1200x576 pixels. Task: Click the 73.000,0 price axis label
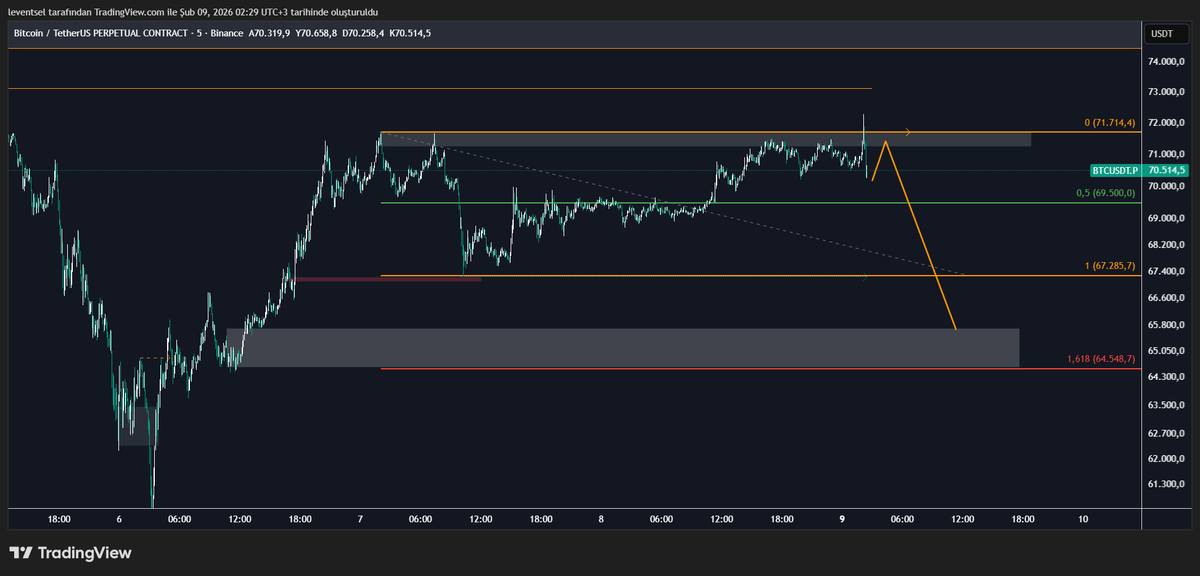click(1166, 92)
